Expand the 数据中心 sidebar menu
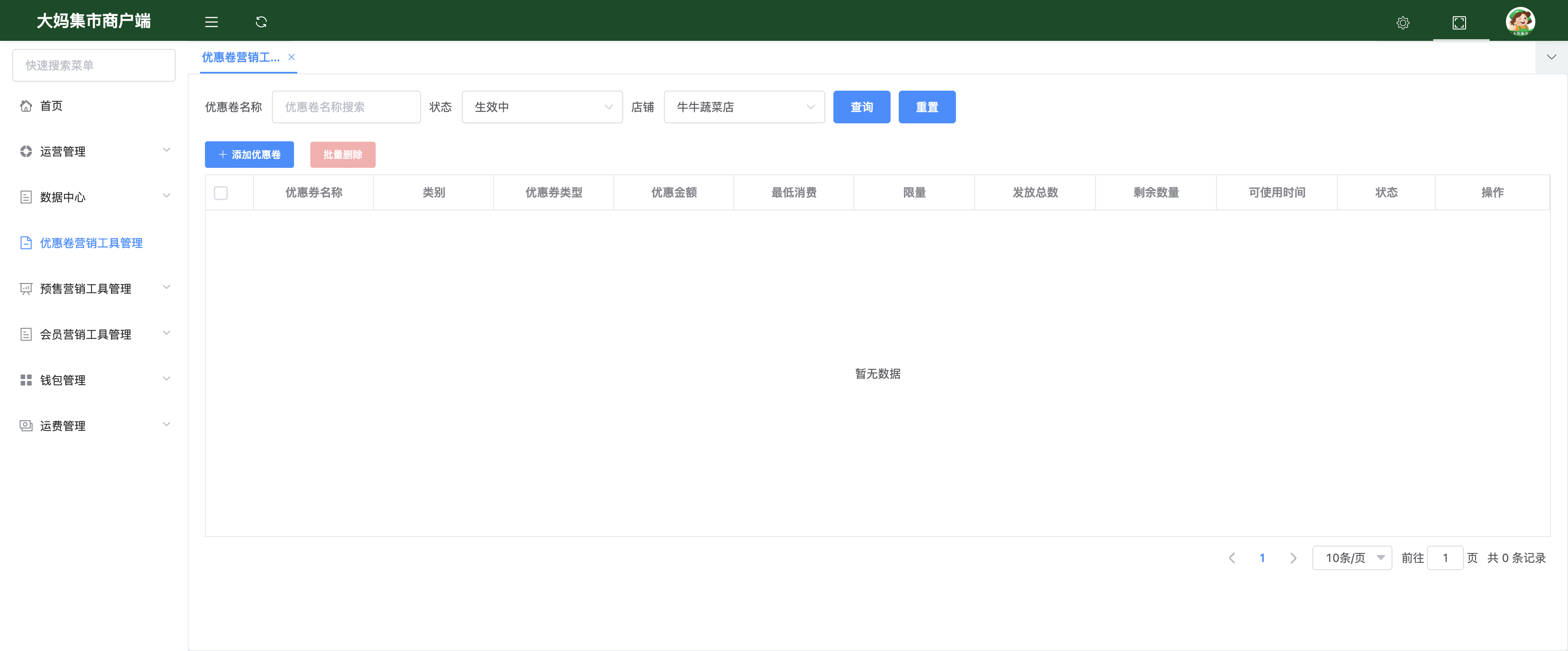Viewport: 1568px width, 651px height. (x=94, y=197)
